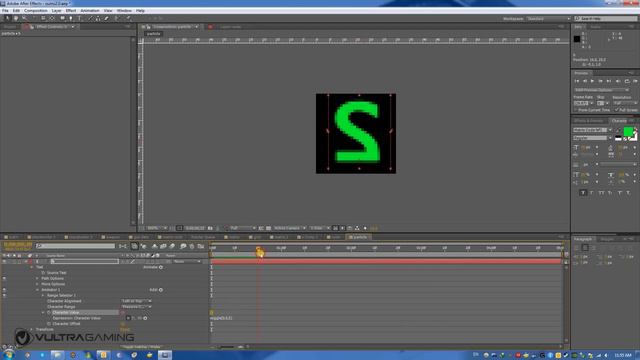Select the Clone Stamp tool
Screen dimensions: 640x360
point(98,18)
